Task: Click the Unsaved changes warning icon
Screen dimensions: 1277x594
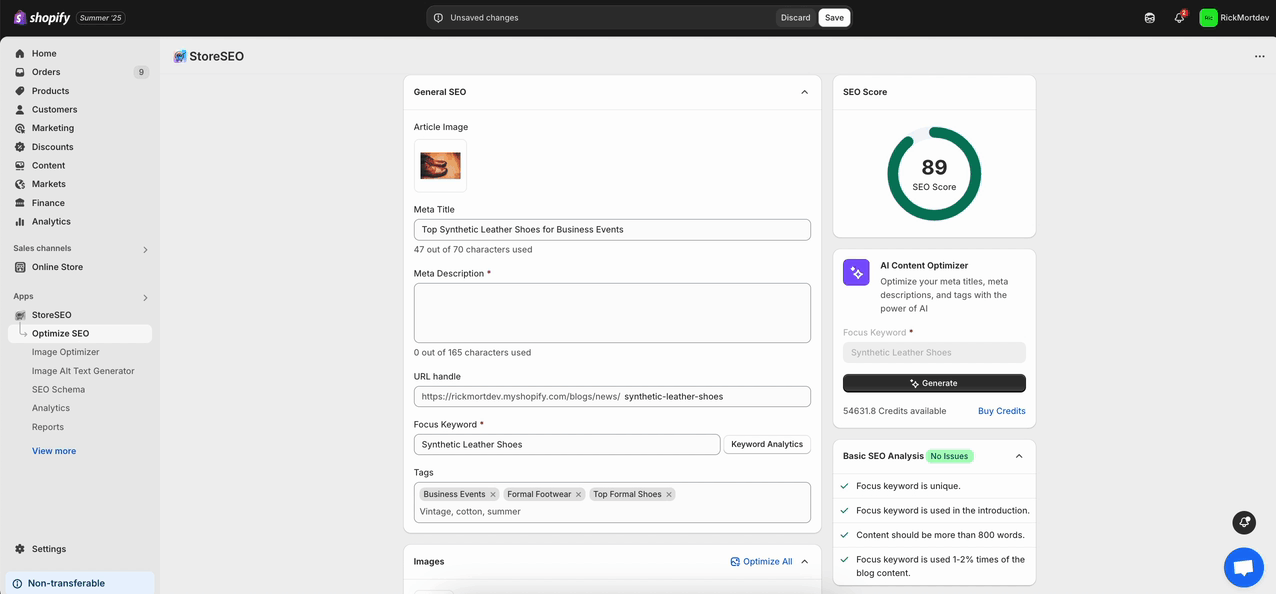Action: (438, 18)
